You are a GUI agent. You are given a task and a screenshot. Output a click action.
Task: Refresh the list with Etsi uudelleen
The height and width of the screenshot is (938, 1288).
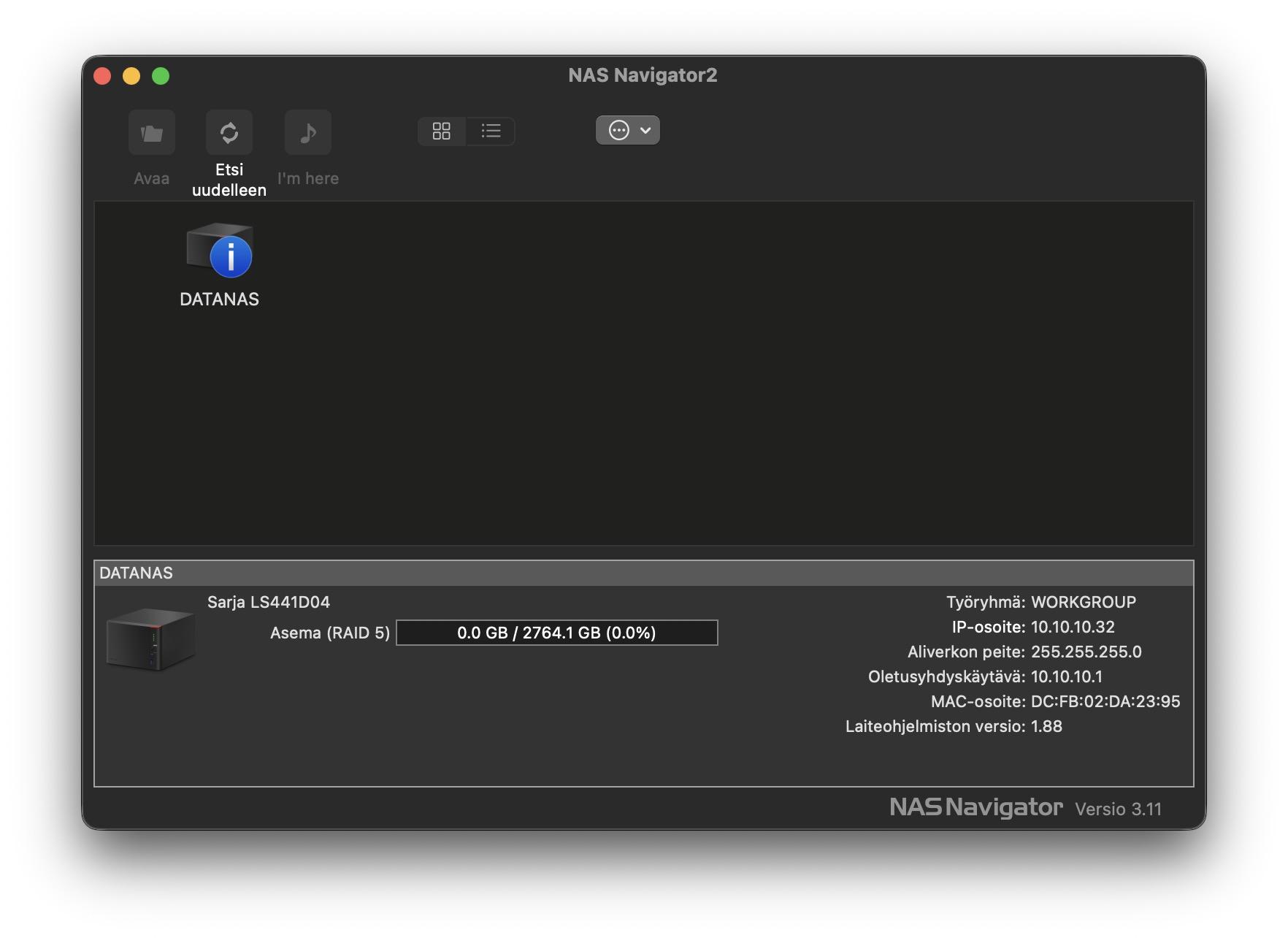point(229,133)
